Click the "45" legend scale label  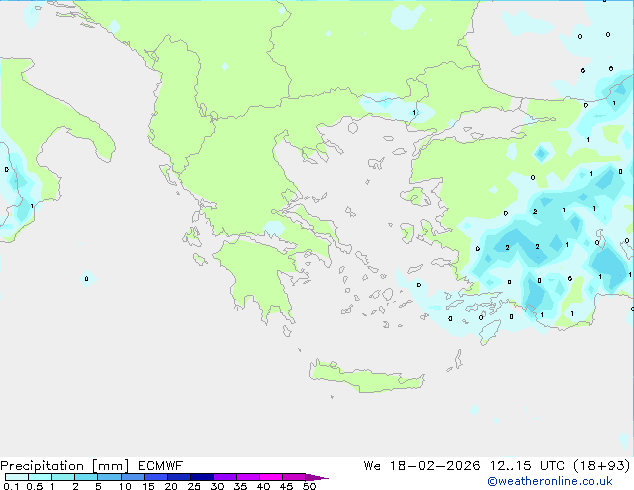pos(286,486)
